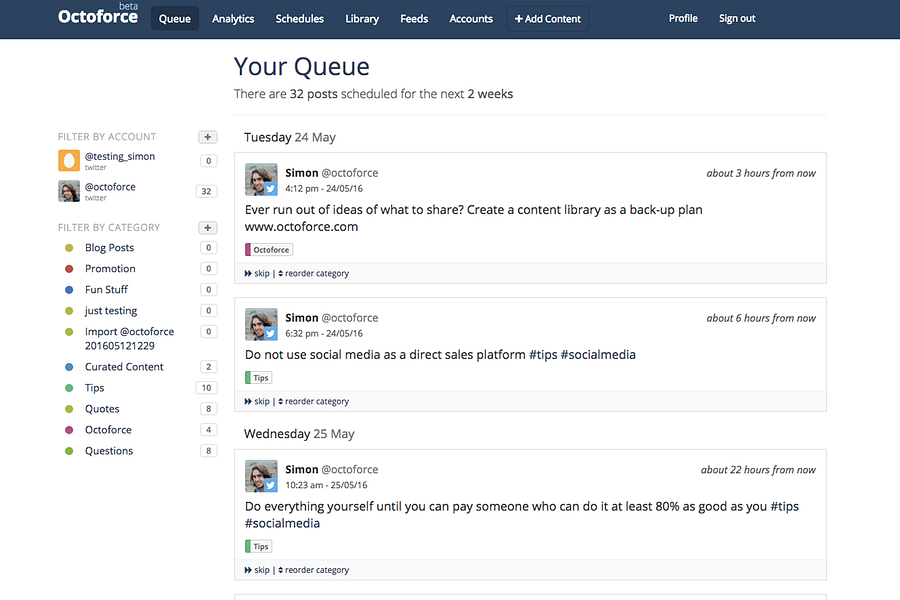The image size is (900, 600).
Task: Click the Add Content button
Action: (548, 18)
